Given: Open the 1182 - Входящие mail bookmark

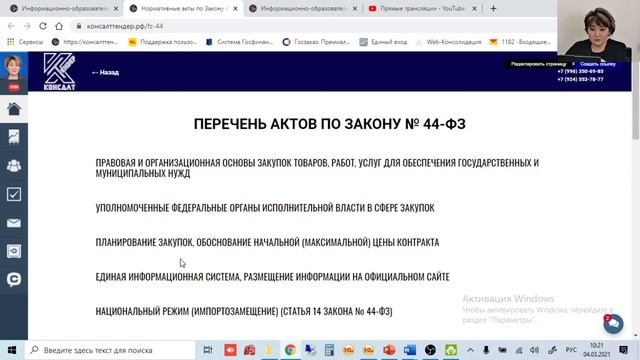Looking at the screenshot, I should (x=521, y=42).
